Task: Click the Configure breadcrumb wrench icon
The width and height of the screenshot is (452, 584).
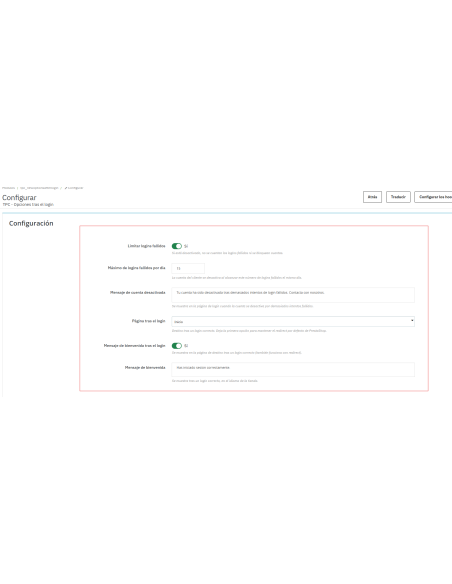Action: click(x=66, y=188)
